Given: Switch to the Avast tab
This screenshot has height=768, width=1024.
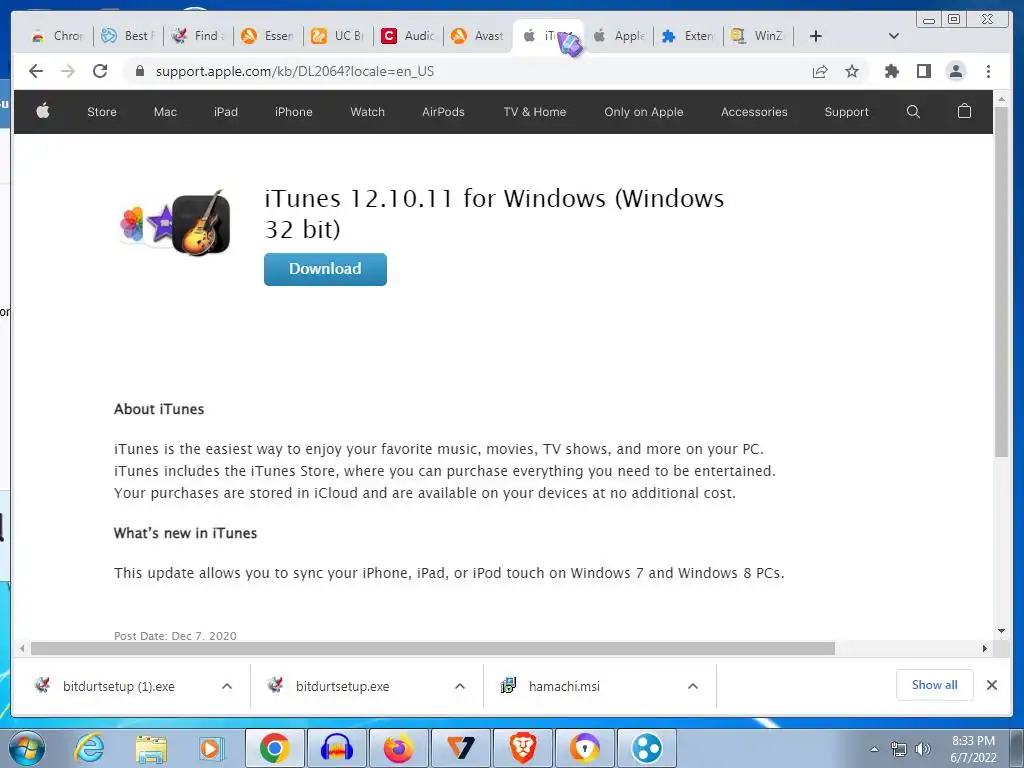Looking at the screenshot, I should pos(477,36).
